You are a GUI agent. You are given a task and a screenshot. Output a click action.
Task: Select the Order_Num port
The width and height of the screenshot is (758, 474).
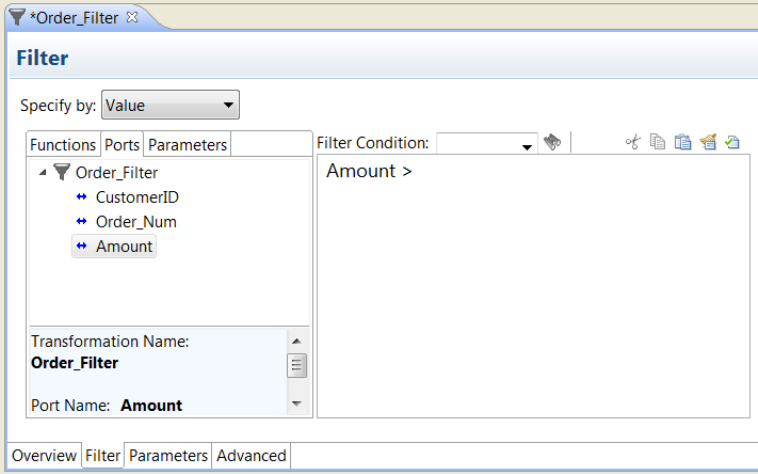[x=136, y=222]
